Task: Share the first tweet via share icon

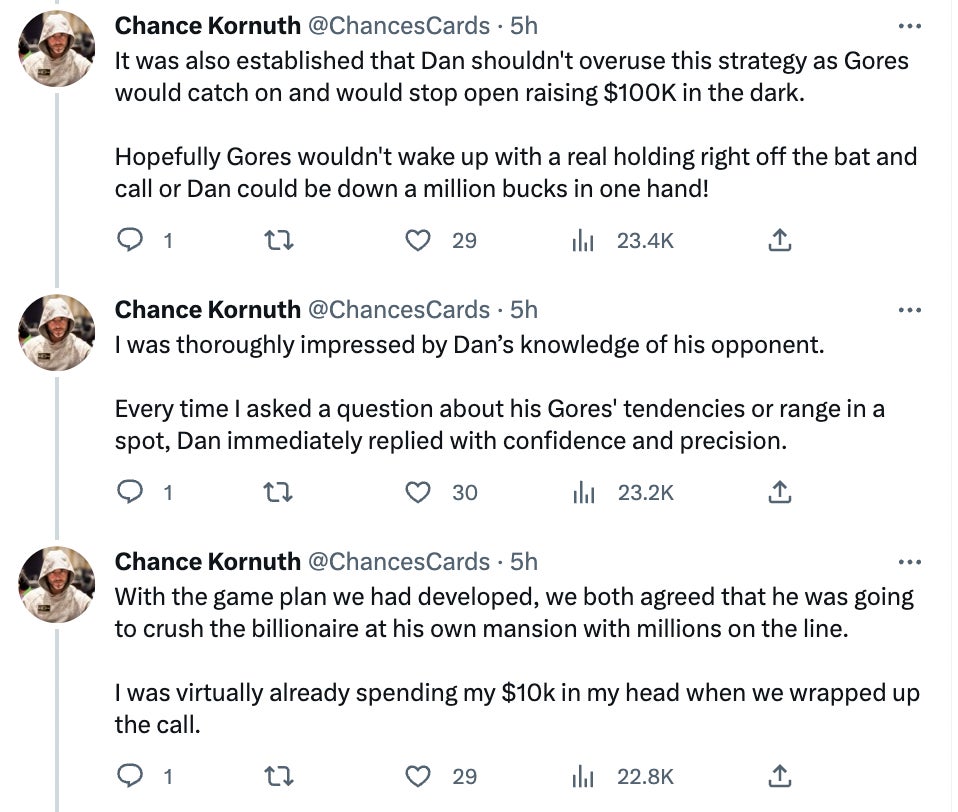Action: [780, 240]
